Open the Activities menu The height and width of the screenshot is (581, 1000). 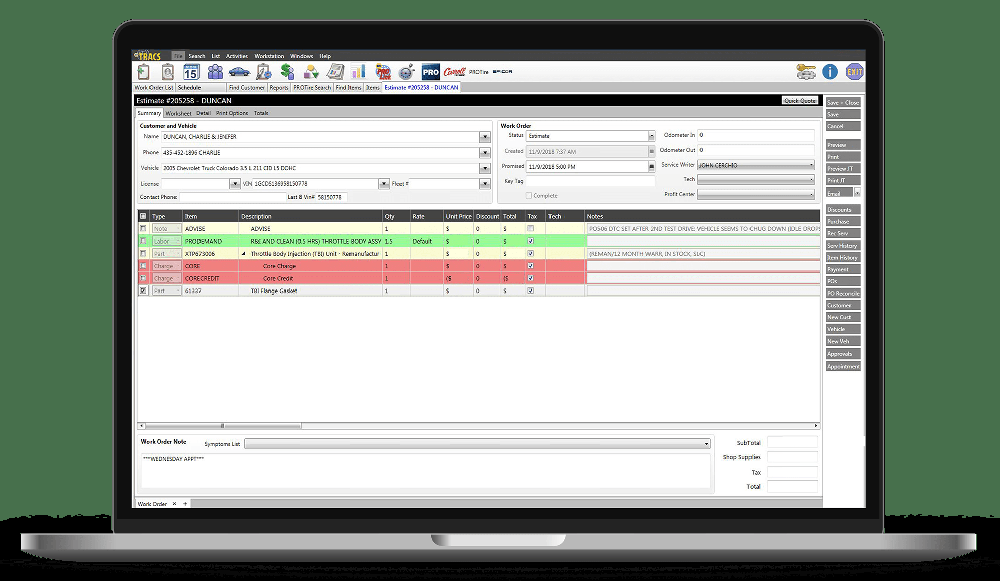point(237,56)
